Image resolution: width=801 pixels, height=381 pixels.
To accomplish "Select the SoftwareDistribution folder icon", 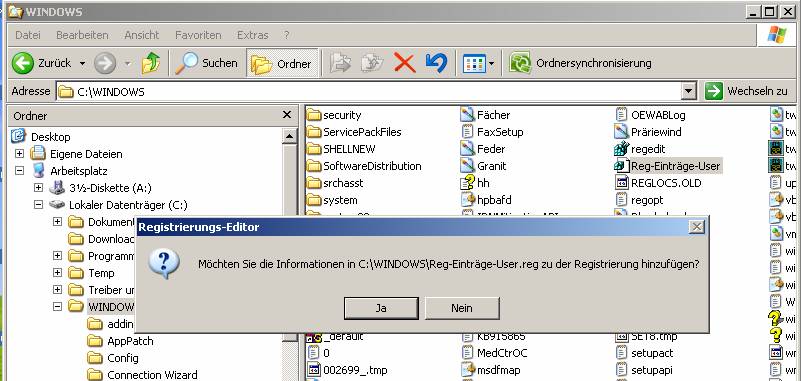I will pos(313,166).
